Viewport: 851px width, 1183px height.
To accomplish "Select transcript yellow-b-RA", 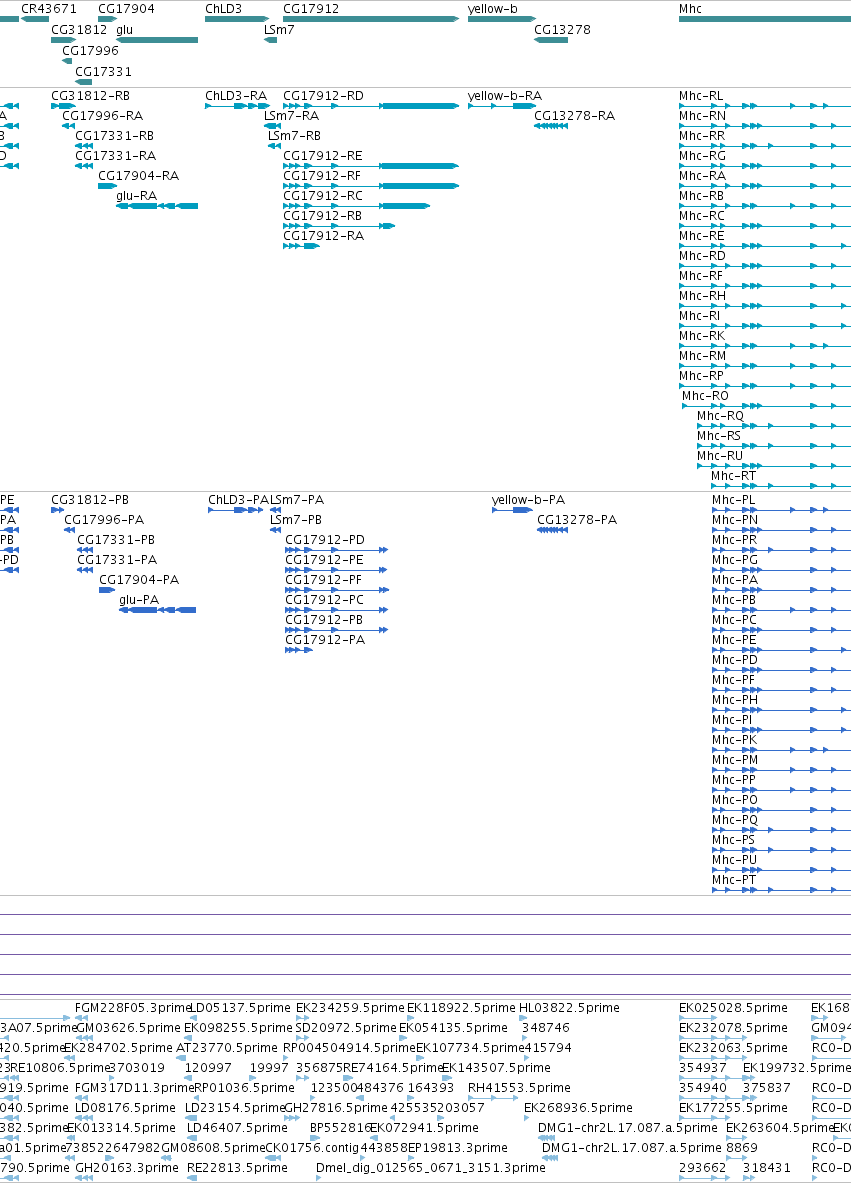I will coord(505,96).
